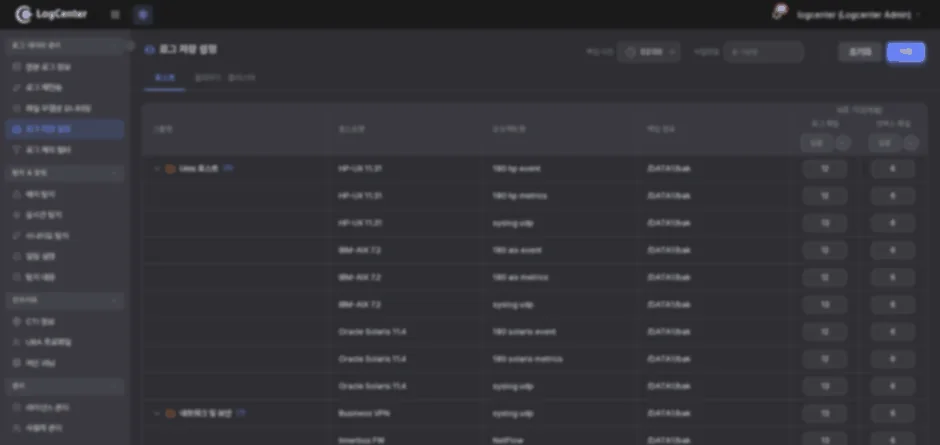This screenshot has width=940, height=445.
Task: Click the LogCenter logo
Action: click(51, 14)
